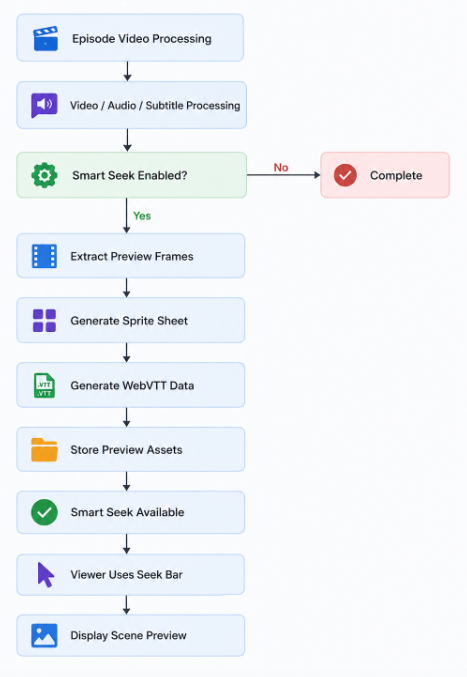
Task: Click the green checkmark circle icon
Action: click(x=44, y=512)
